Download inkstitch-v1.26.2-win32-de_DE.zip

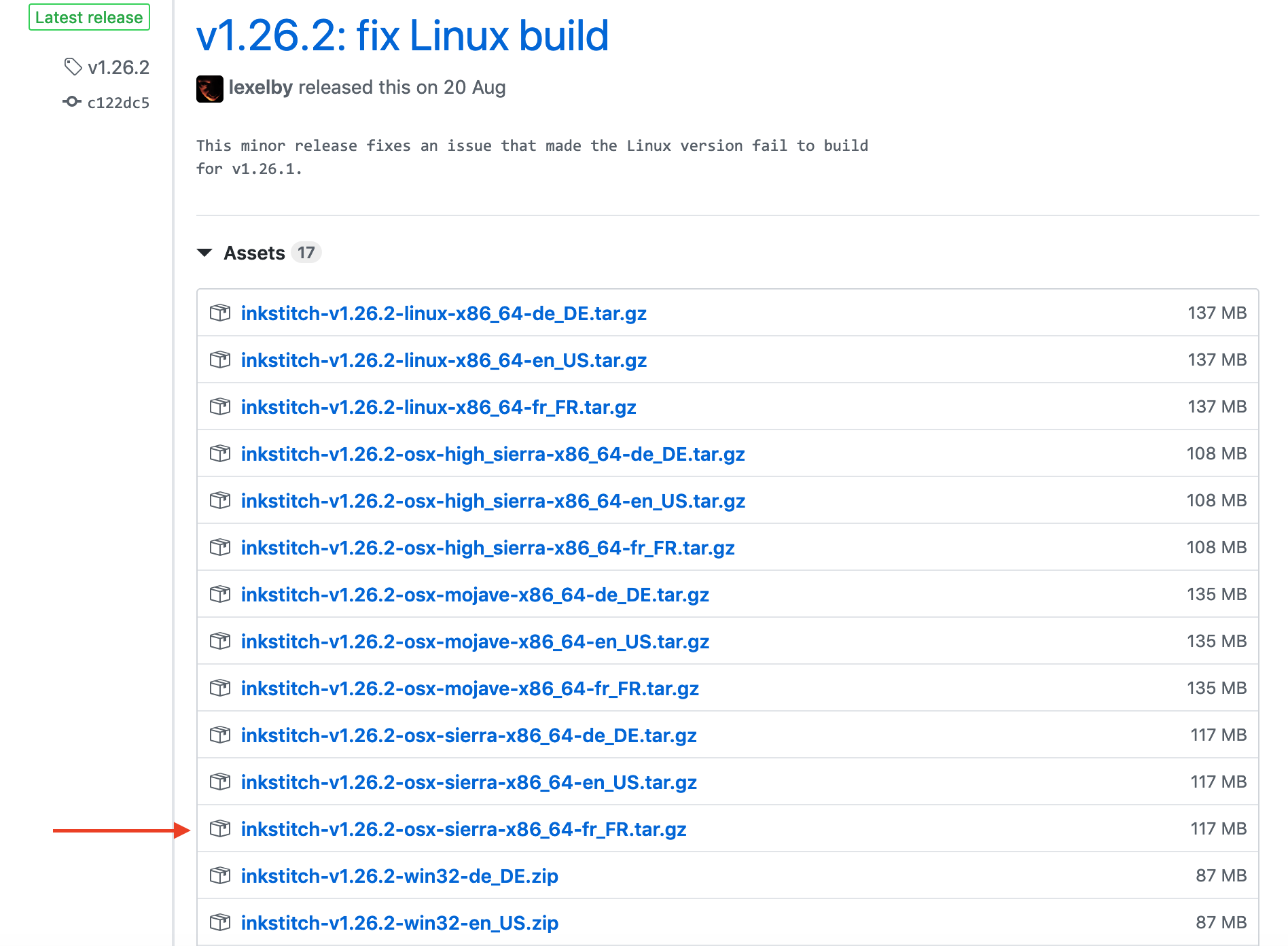[399, 876]
